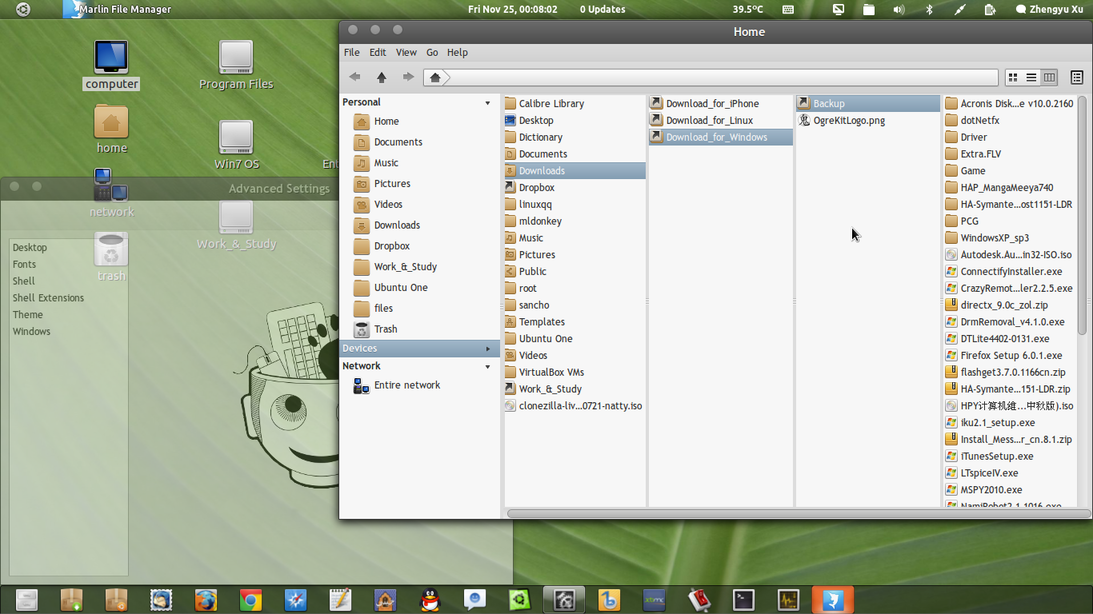Select the Win7 OS desktop drive icon
1093x614 pixels.
click(x=236, y=145)
